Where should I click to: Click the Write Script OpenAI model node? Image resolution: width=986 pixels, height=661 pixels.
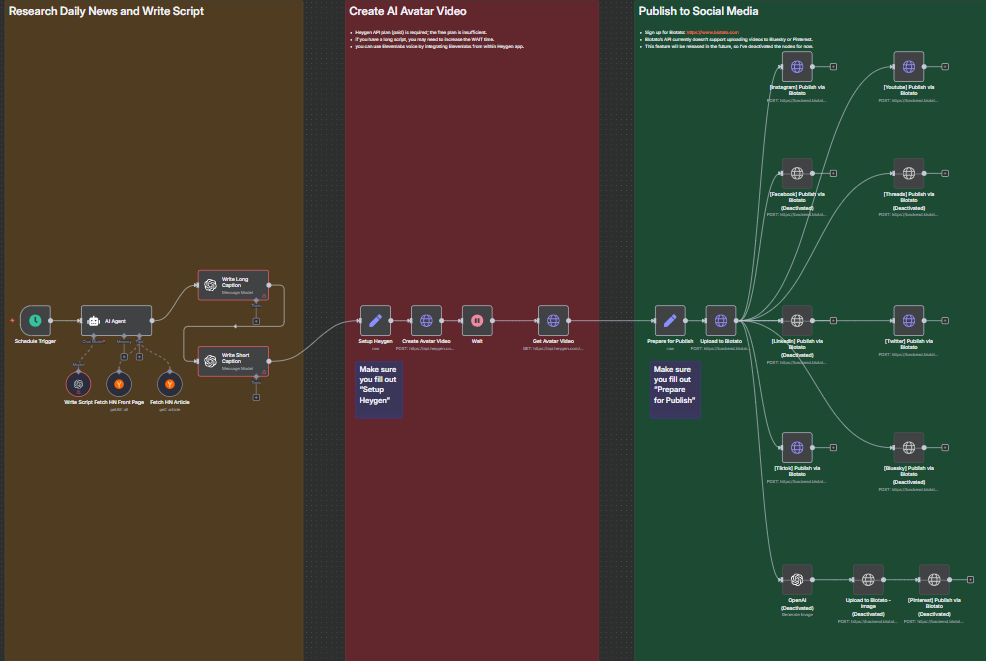(77, 383)
